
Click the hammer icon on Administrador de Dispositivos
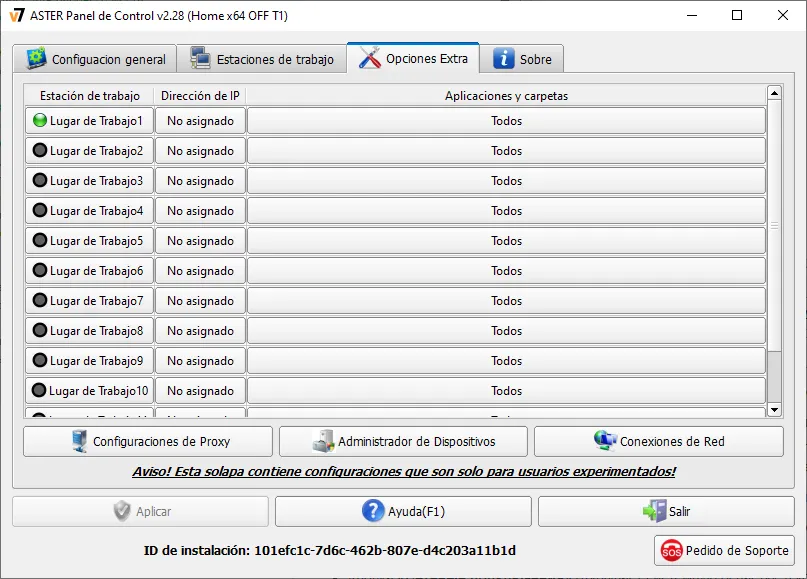tap(323, 441)
